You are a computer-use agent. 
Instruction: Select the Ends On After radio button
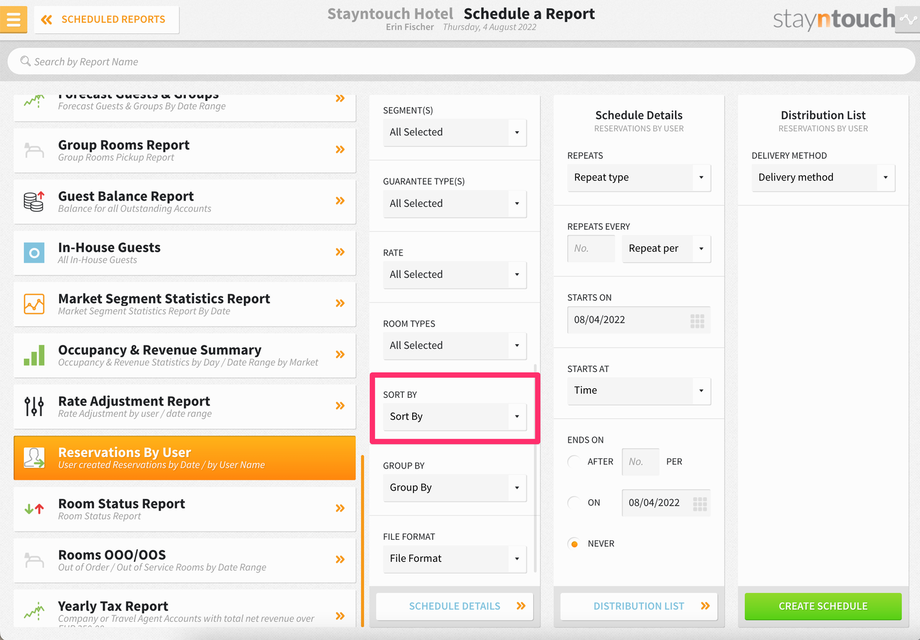coord(574,462)
